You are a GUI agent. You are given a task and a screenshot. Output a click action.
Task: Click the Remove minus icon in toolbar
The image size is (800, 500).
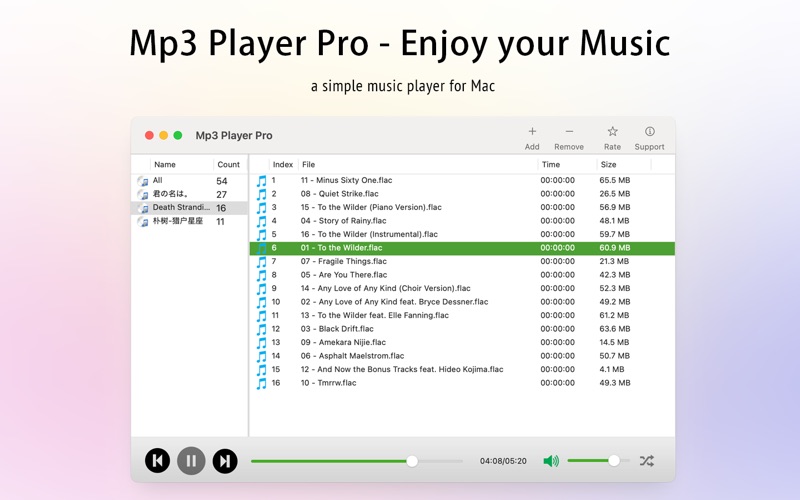pyautogui.click(x=569, y=132)
